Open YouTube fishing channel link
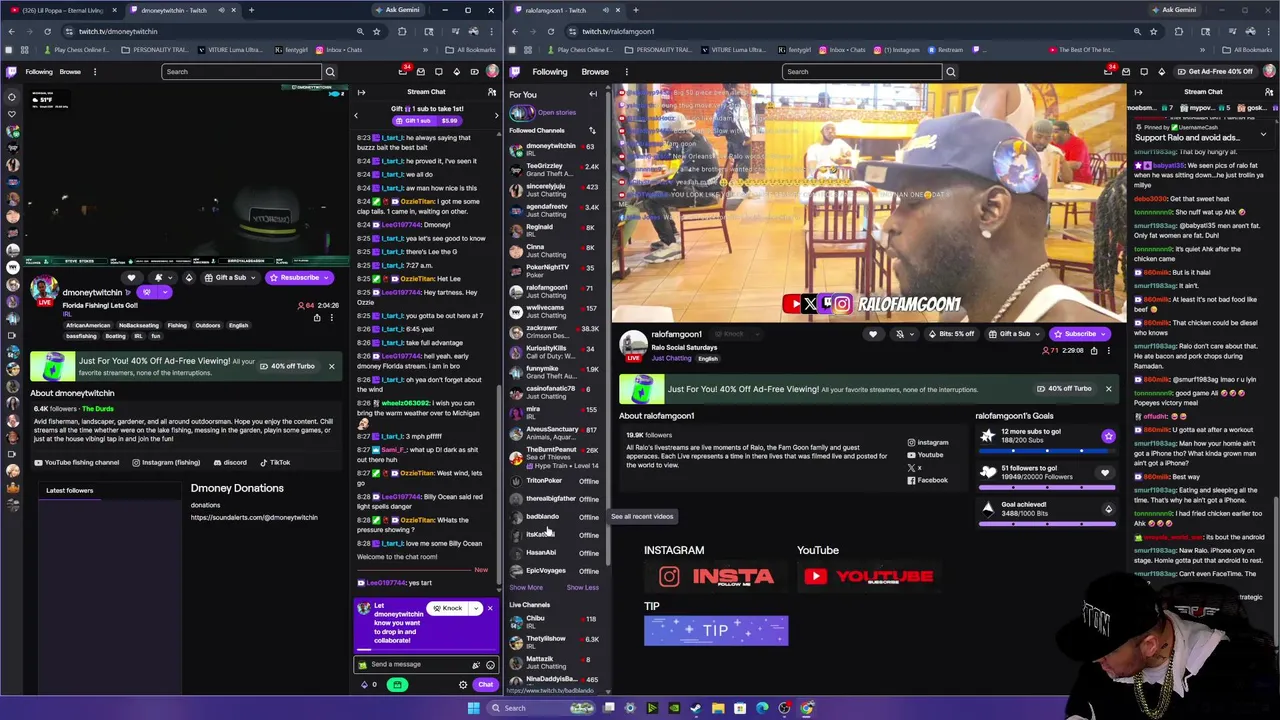This screenshot has width=1280, height=720. (76, 463)
